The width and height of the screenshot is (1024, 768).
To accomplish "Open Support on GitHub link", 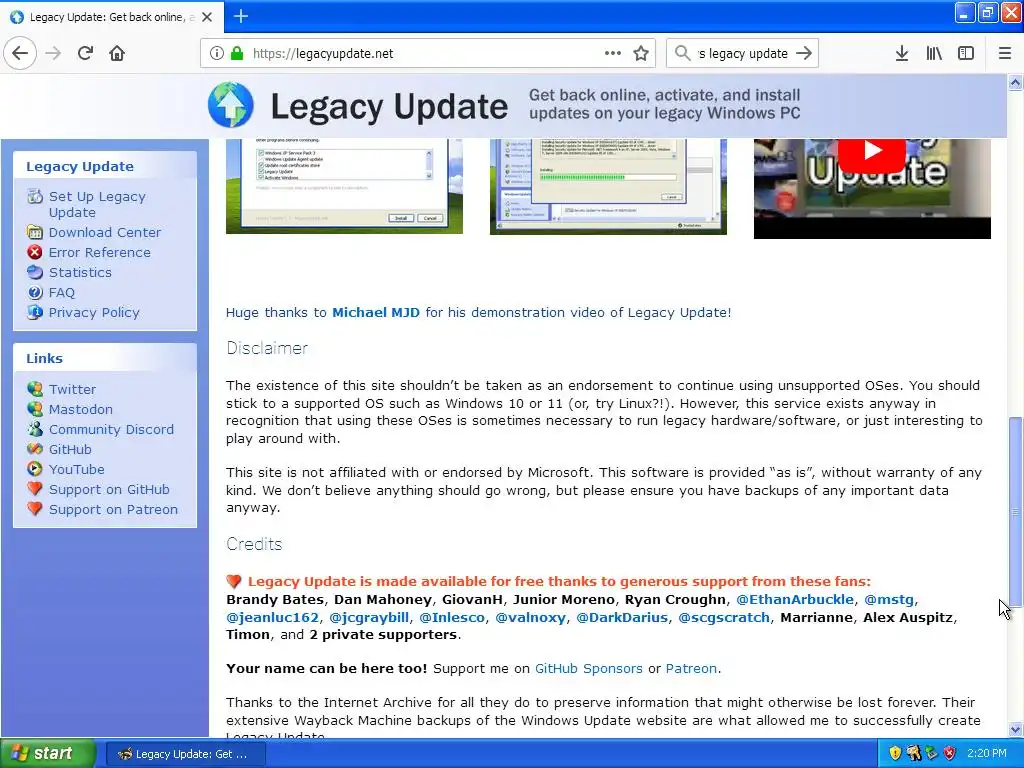I will (109, 489).
